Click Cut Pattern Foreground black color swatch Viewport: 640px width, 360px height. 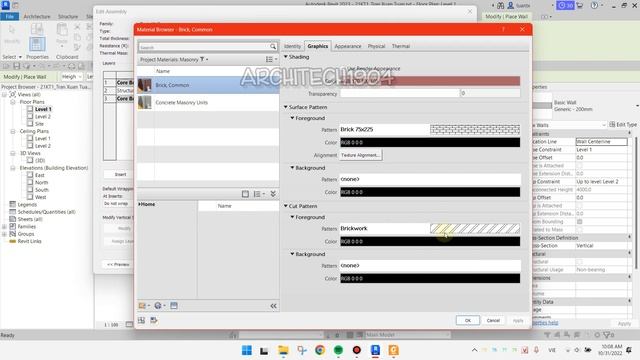tap(430, 242)
